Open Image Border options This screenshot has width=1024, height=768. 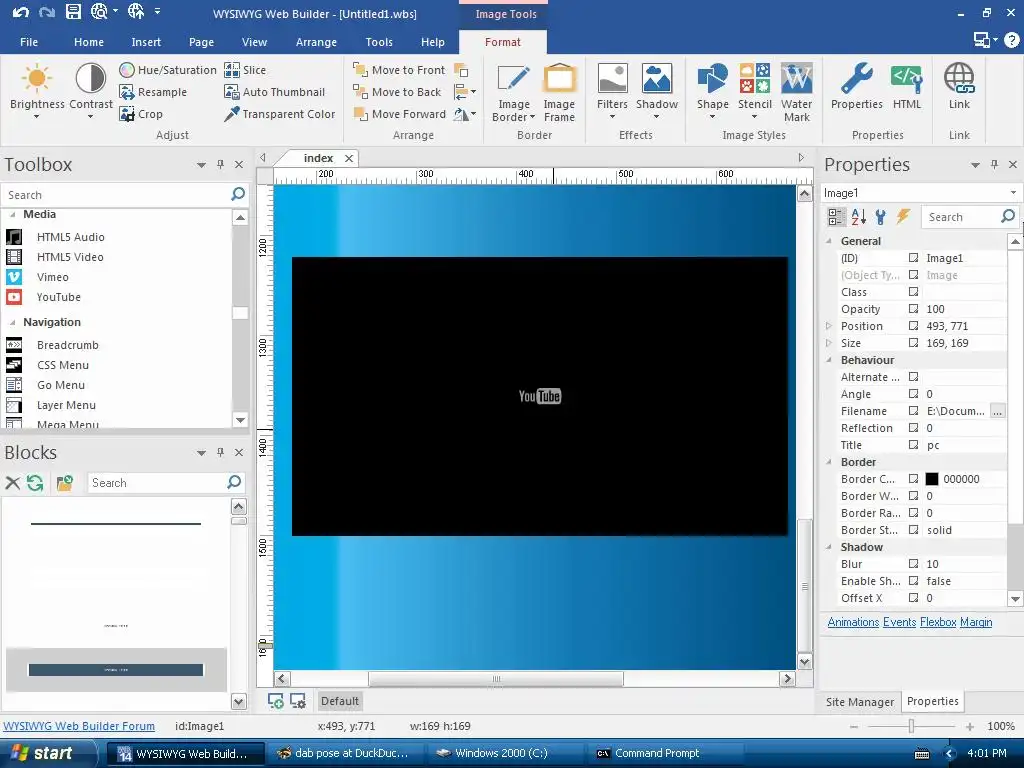[x=513, y=93]
